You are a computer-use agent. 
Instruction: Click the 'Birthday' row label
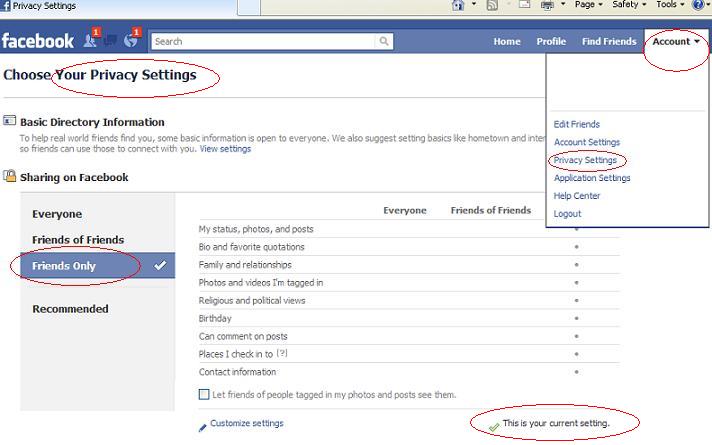(x=215, y=318)
